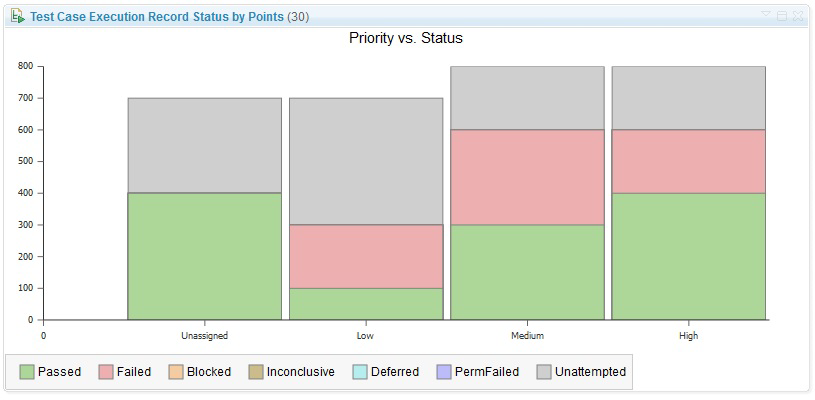The height and width of the screenshot is (400, 815).
Task: Click the Failed red legend swatch
Action: 106,372
